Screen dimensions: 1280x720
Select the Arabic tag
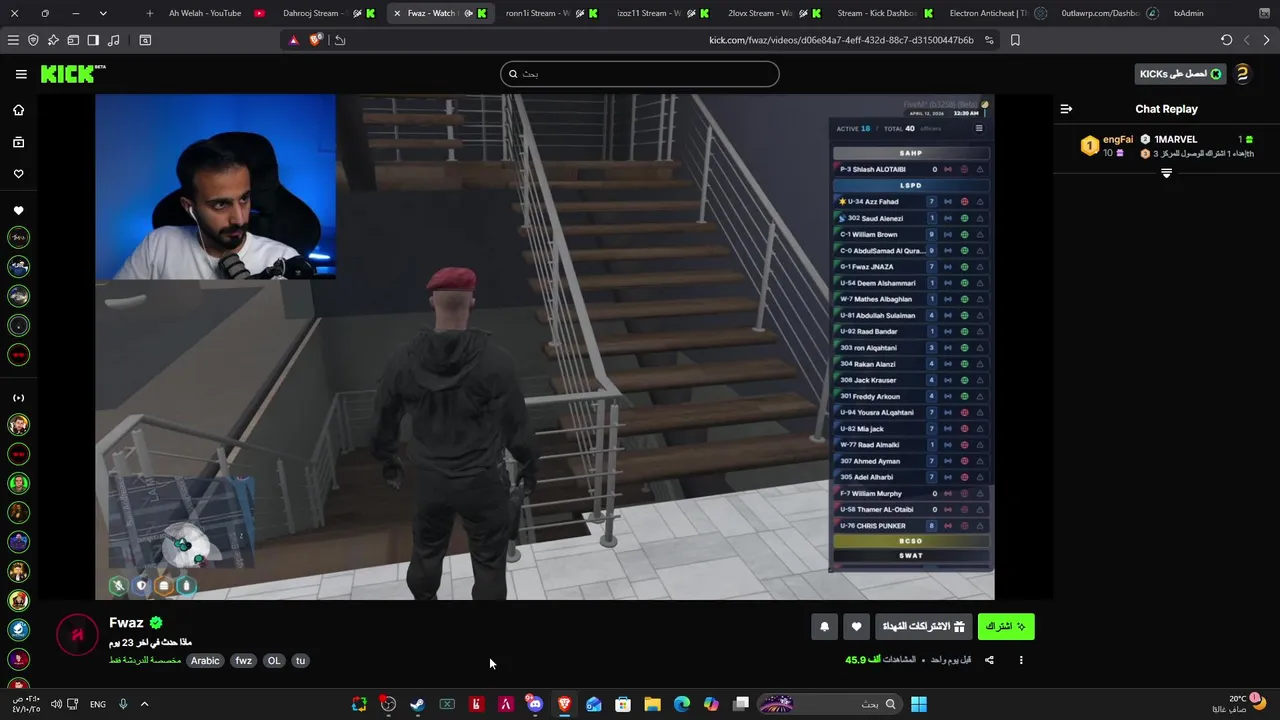coord(205,661)
